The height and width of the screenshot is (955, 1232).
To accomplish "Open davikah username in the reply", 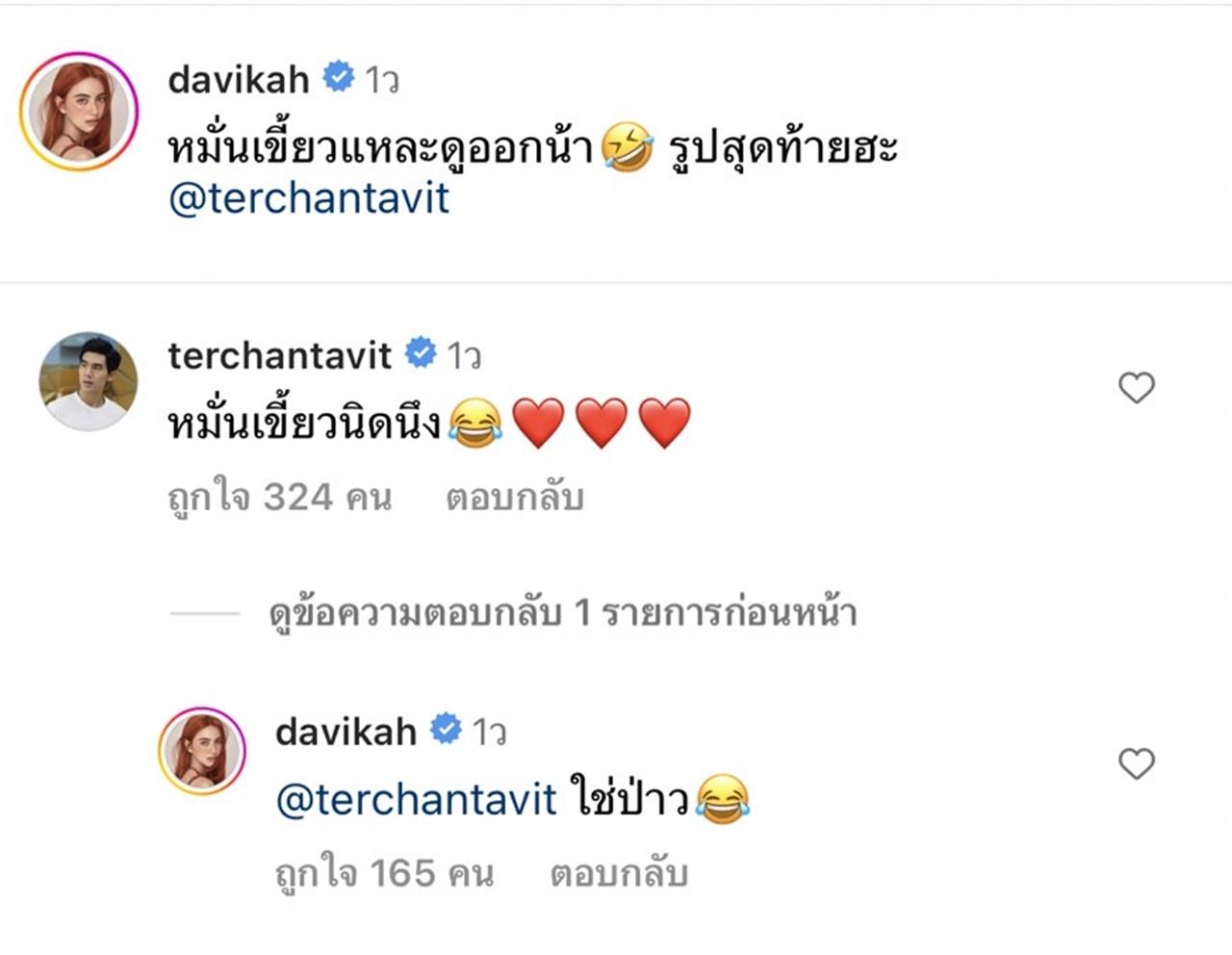I will pos(346,732).
